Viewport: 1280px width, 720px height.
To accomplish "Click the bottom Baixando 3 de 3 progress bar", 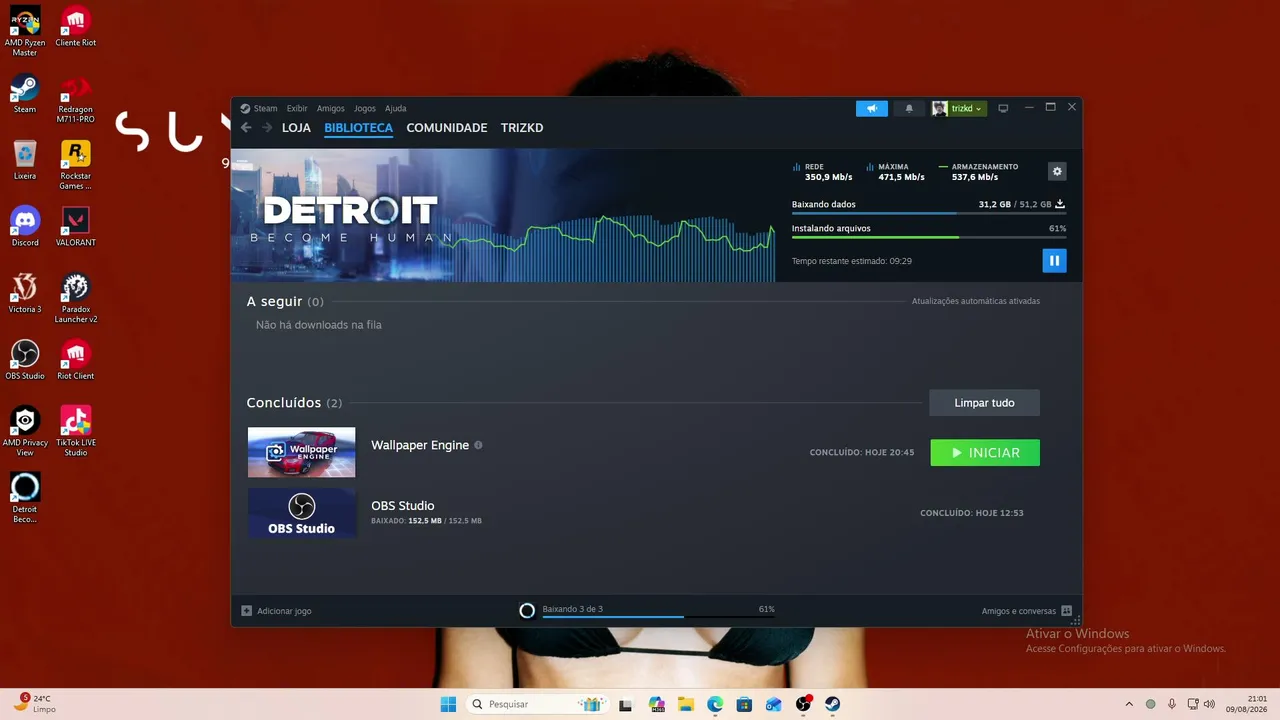I will coord(659,617).
